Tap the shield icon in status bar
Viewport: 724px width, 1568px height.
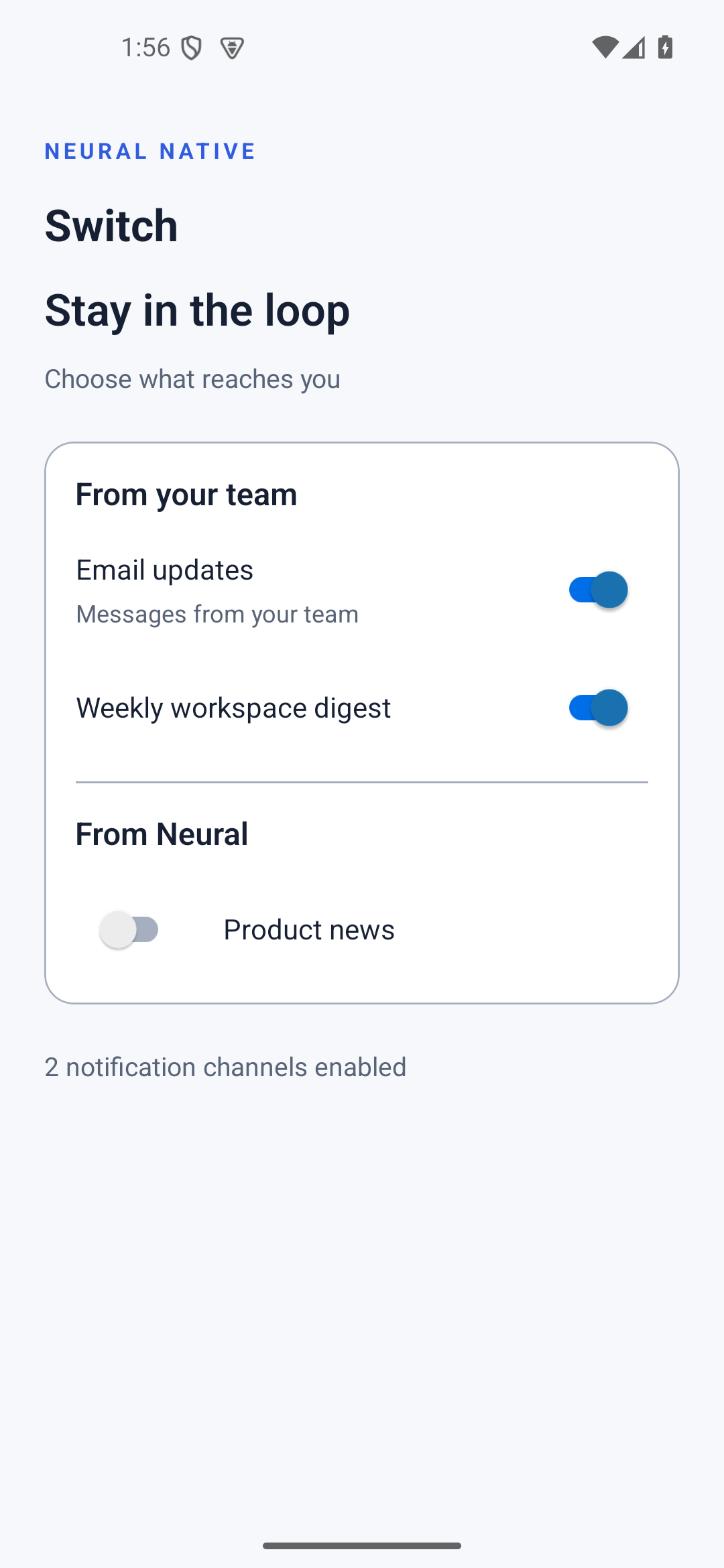192,48
